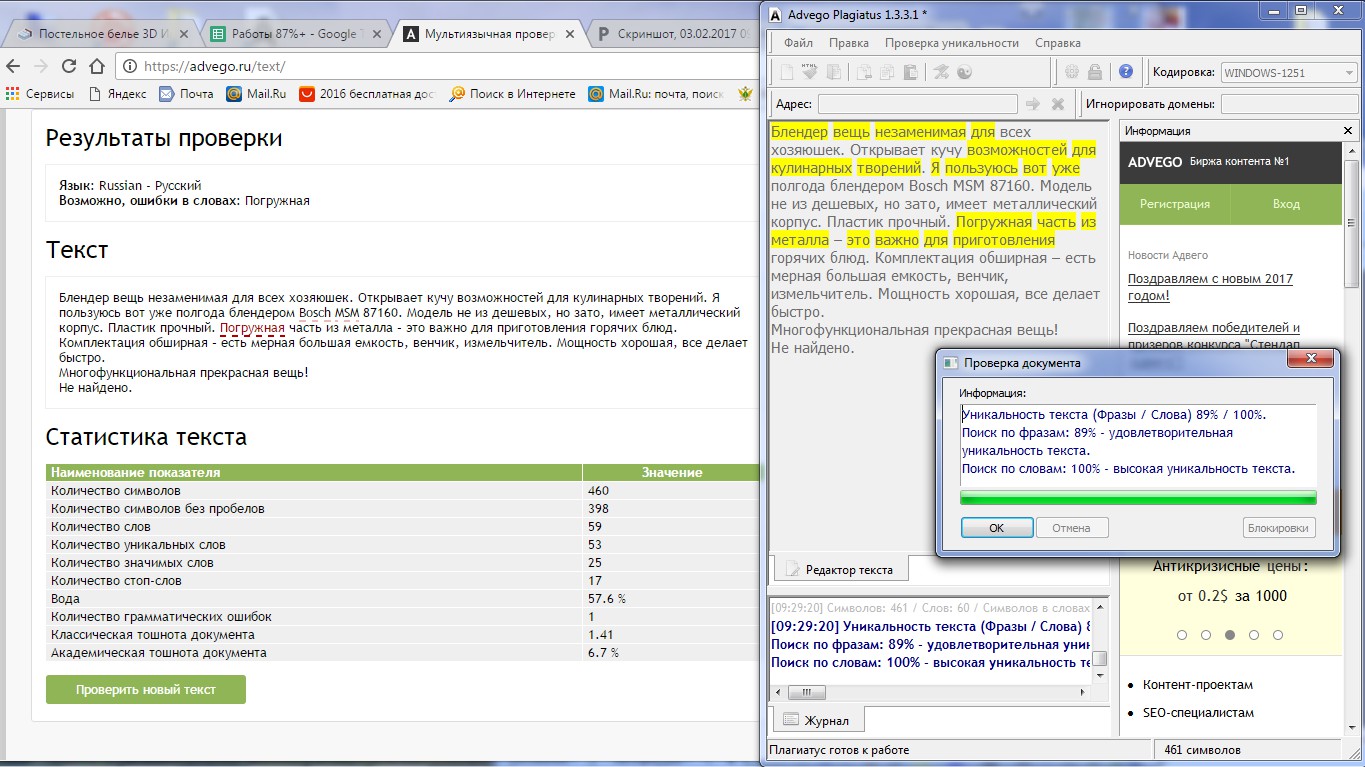Click Отмена in Проверка документа dialog
The height and width of the screenshot is (767, 1365).
point(1071,528)
